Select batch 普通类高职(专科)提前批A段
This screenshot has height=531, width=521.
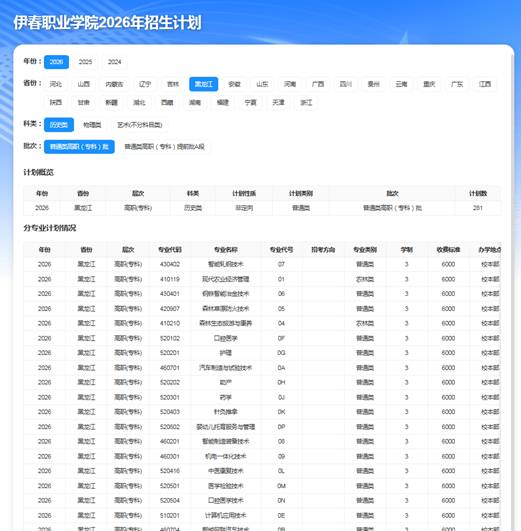pos(165,147)
